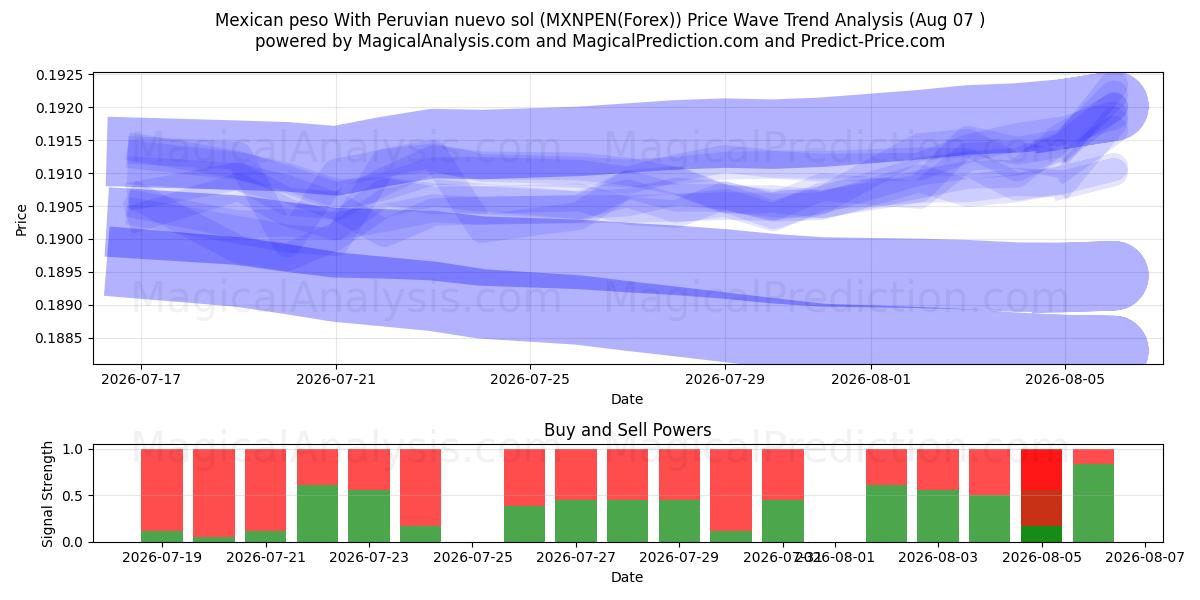Click the 1.0 signal strength tick
The image size is (1200, 600).
click(75, 449)
